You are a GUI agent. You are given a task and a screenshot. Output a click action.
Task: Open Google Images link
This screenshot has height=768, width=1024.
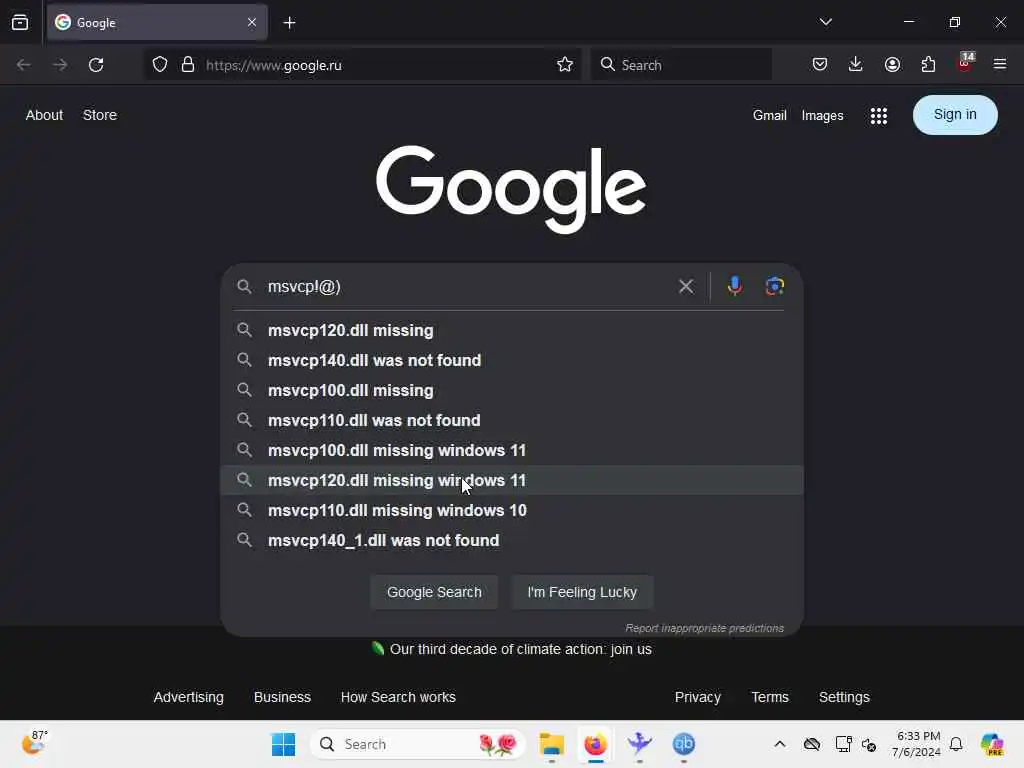click(x=822, y=116)
